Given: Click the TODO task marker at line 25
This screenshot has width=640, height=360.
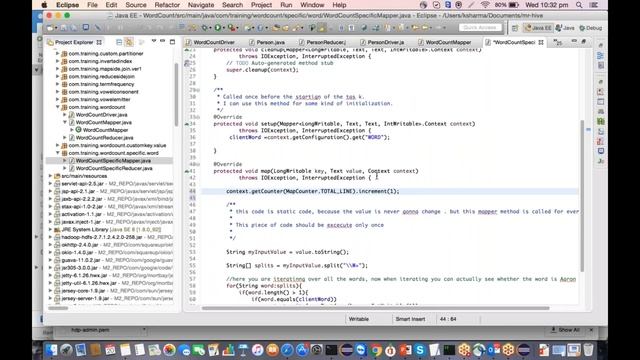Looking at the screenshot, I should [187, 63].
